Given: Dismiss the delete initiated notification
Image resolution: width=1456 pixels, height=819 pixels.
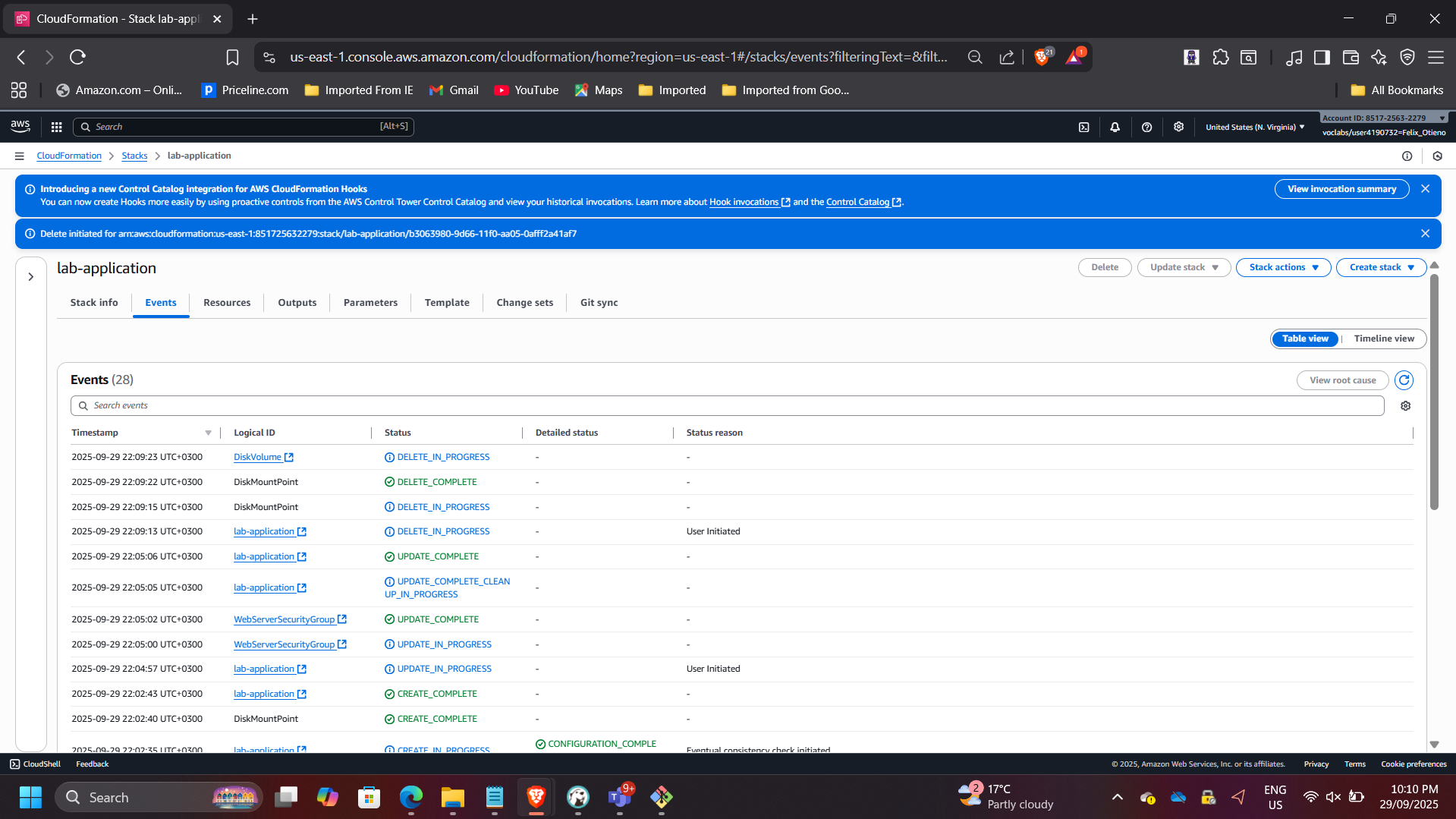Looking at the screenshot, I should point(1425,234).
